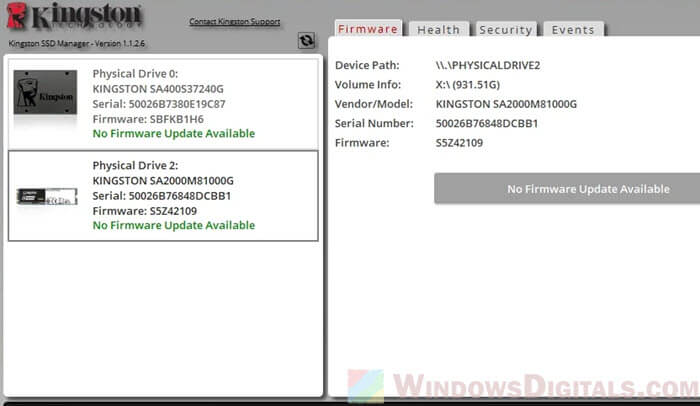Click Drive 2 green No Firmware Update status
700x406 pixels.
tap(174, 226)
